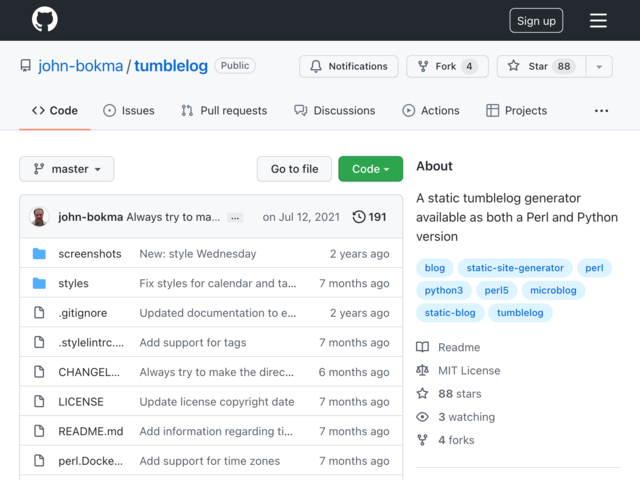Open the GitHub home logo

tap(44, 19)
